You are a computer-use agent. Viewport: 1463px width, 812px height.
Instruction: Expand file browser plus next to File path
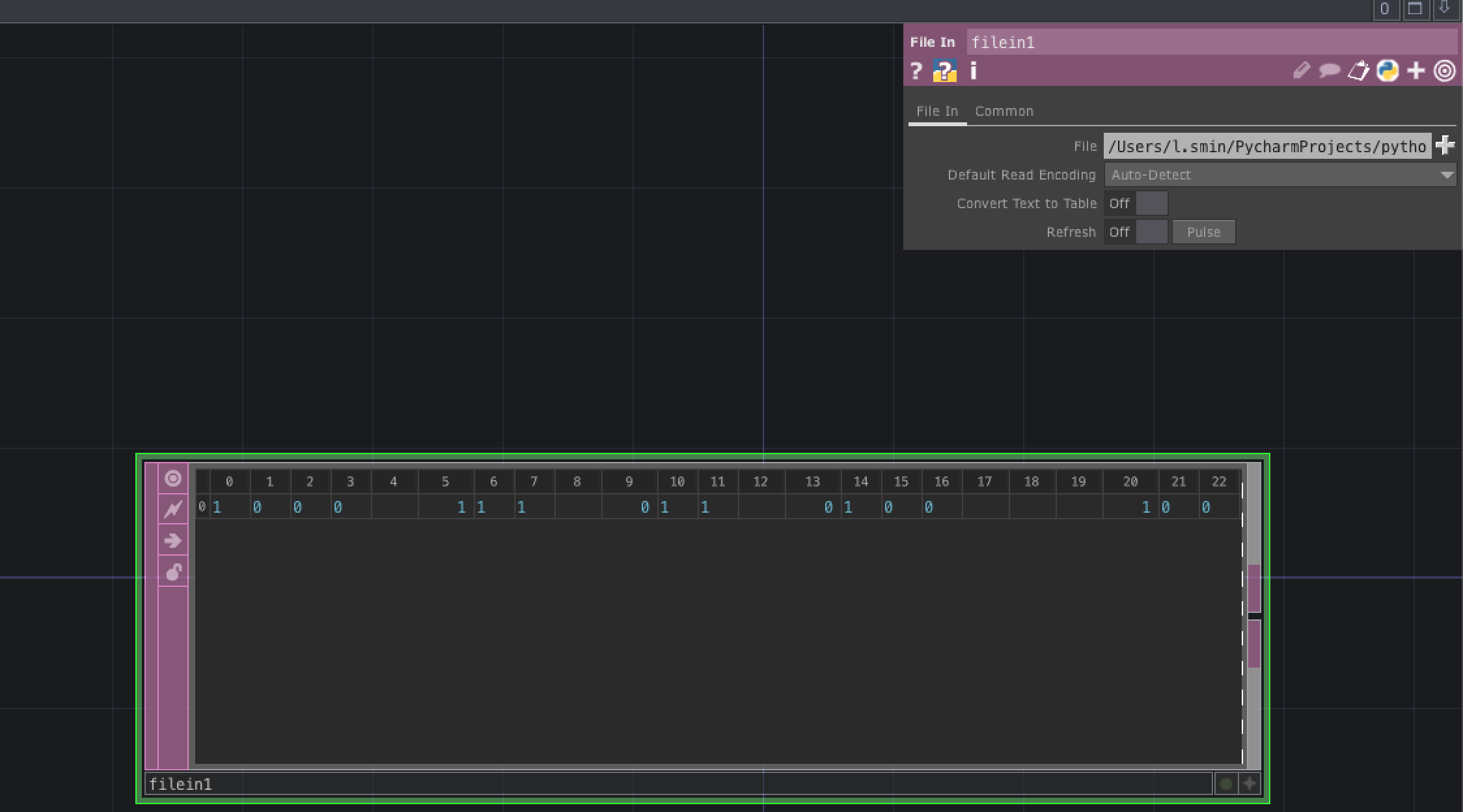(x=1445, y=146)
